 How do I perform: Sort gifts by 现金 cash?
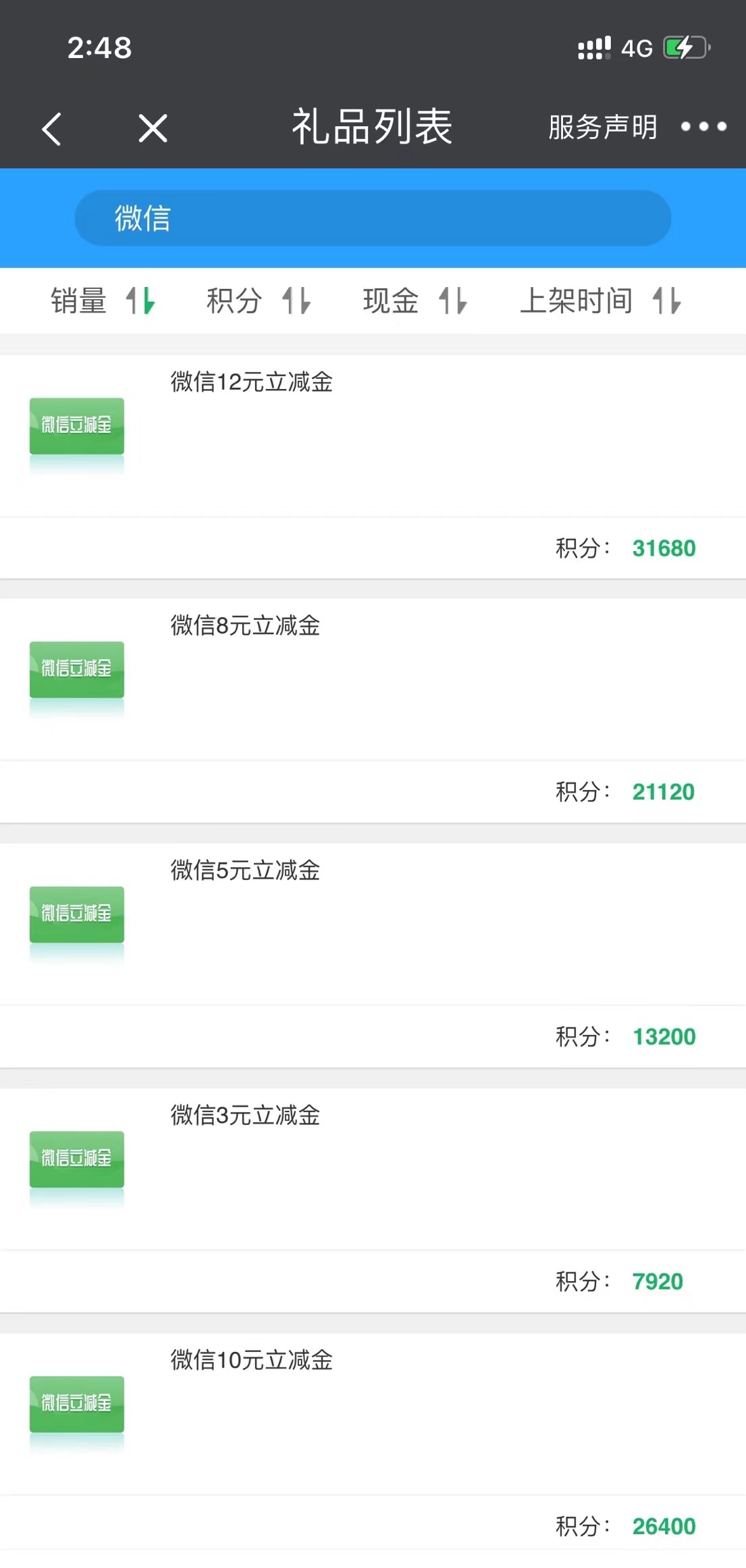pyautogui.click(x=391, y=300)
